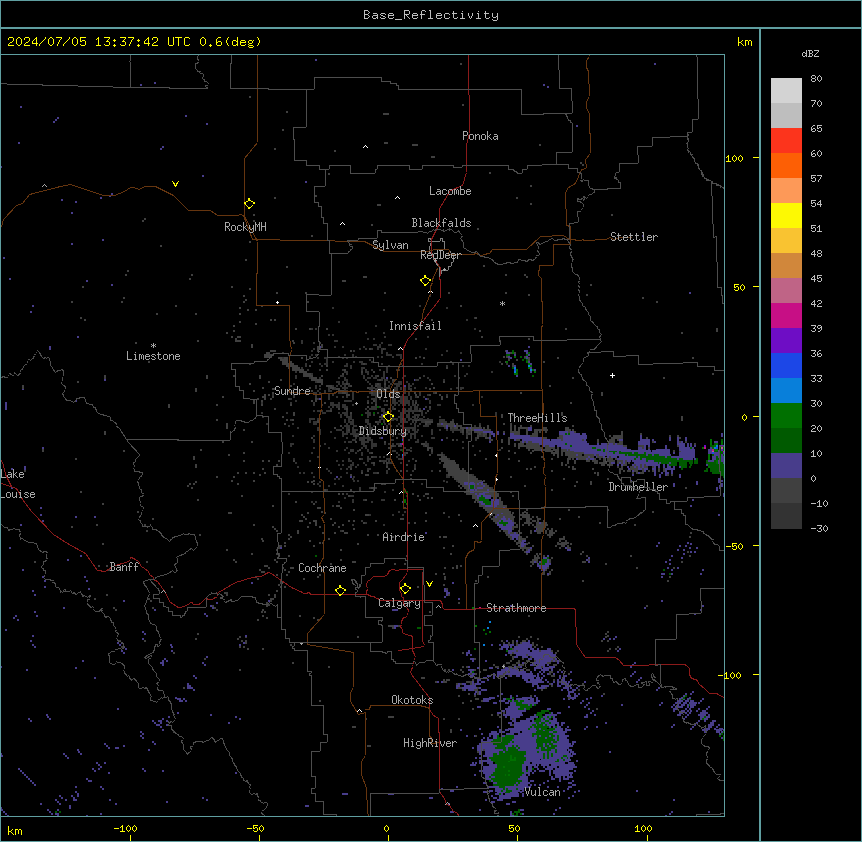The image size is (862, 842).
Task: Click the asterisk marker east of Innisfail
Action: 502,303
